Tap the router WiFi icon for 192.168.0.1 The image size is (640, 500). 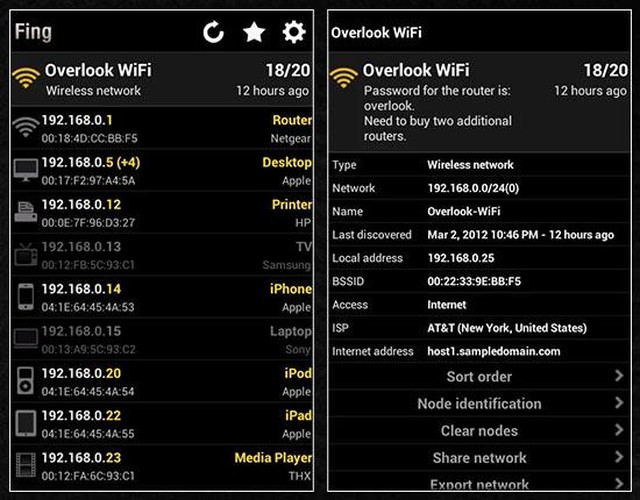click(25, 127)
